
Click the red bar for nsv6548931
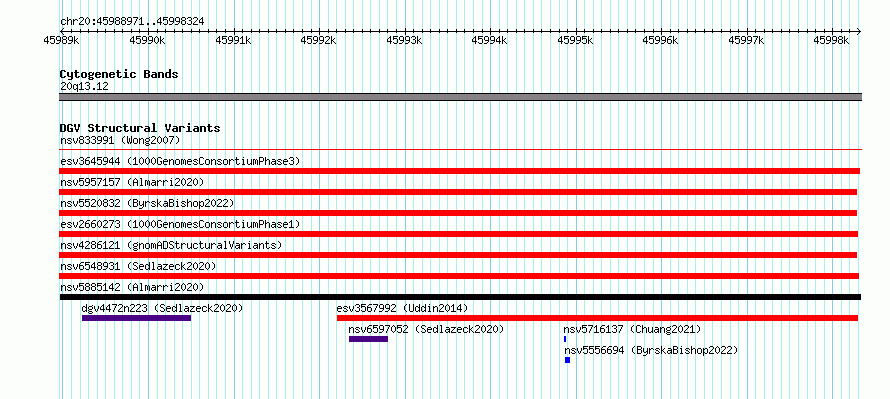[459, 276]
